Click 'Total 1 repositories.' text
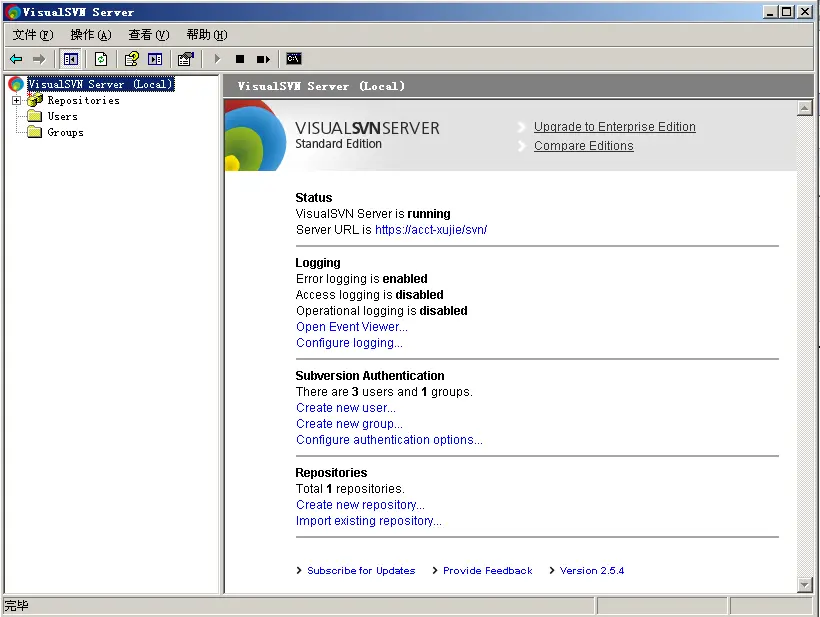The image size is (820, 617). tap(350, 489)
